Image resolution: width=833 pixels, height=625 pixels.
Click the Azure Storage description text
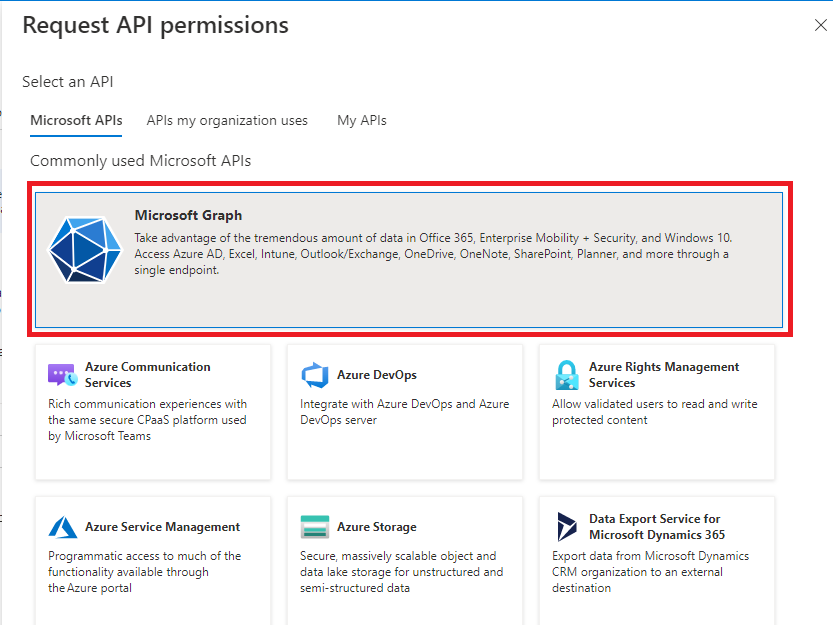(400, 572)
